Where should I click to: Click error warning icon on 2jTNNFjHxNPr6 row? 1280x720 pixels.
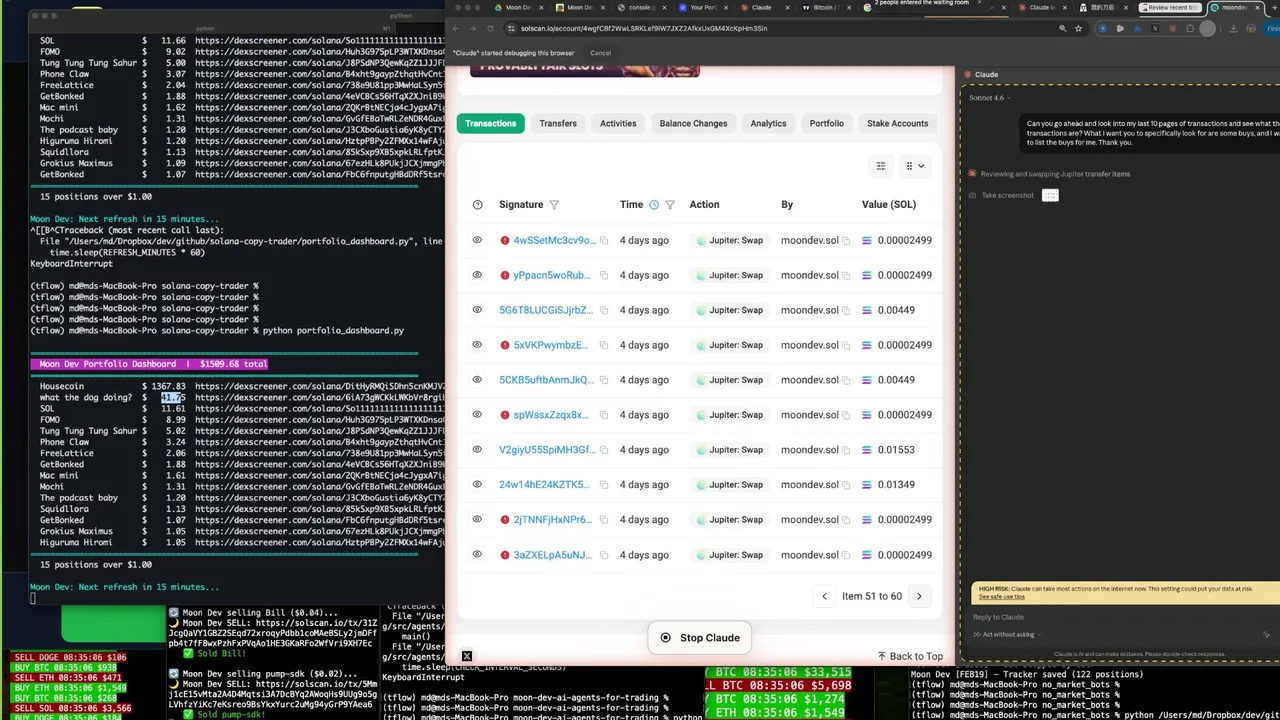click(x=505, y=520)
